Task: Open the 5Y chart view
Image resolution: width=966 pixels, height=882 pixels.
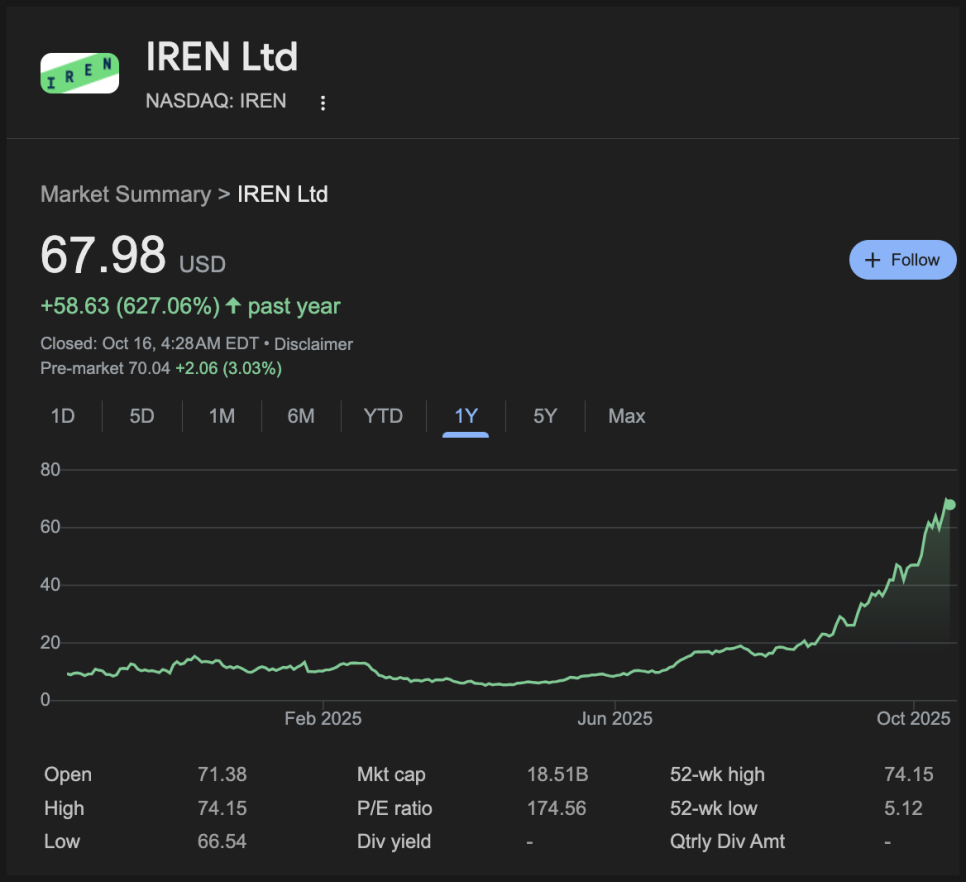Action: tap(545, 416)
